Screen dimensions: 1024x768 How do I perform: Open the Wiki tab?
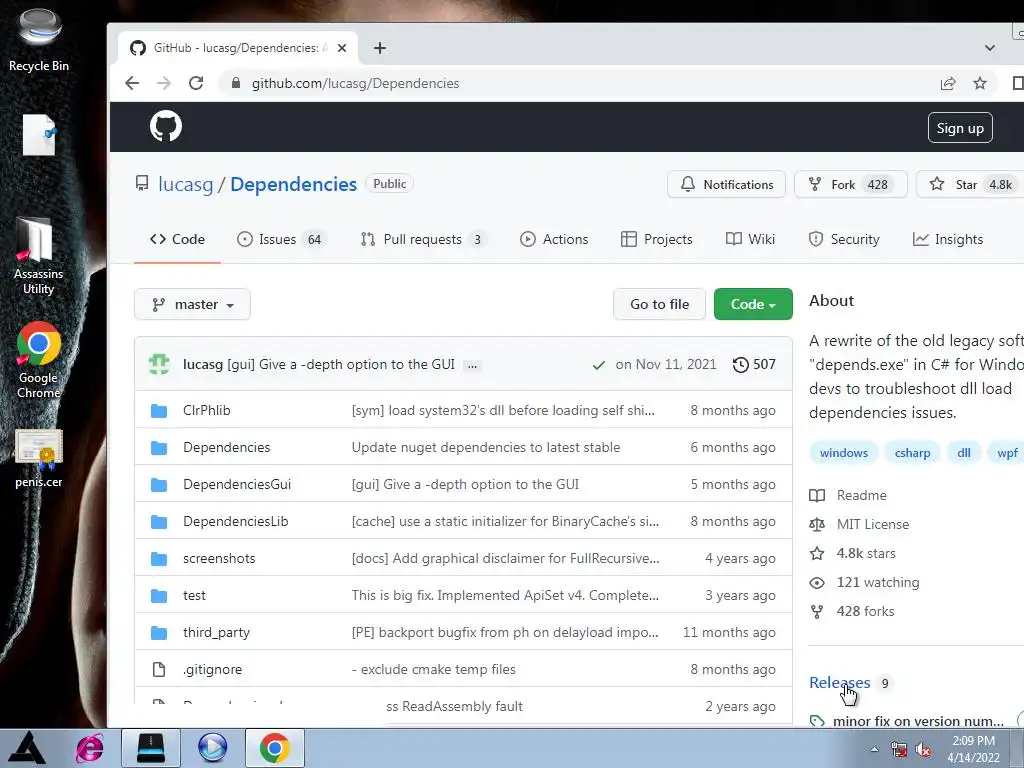click(x=750, y=239)
